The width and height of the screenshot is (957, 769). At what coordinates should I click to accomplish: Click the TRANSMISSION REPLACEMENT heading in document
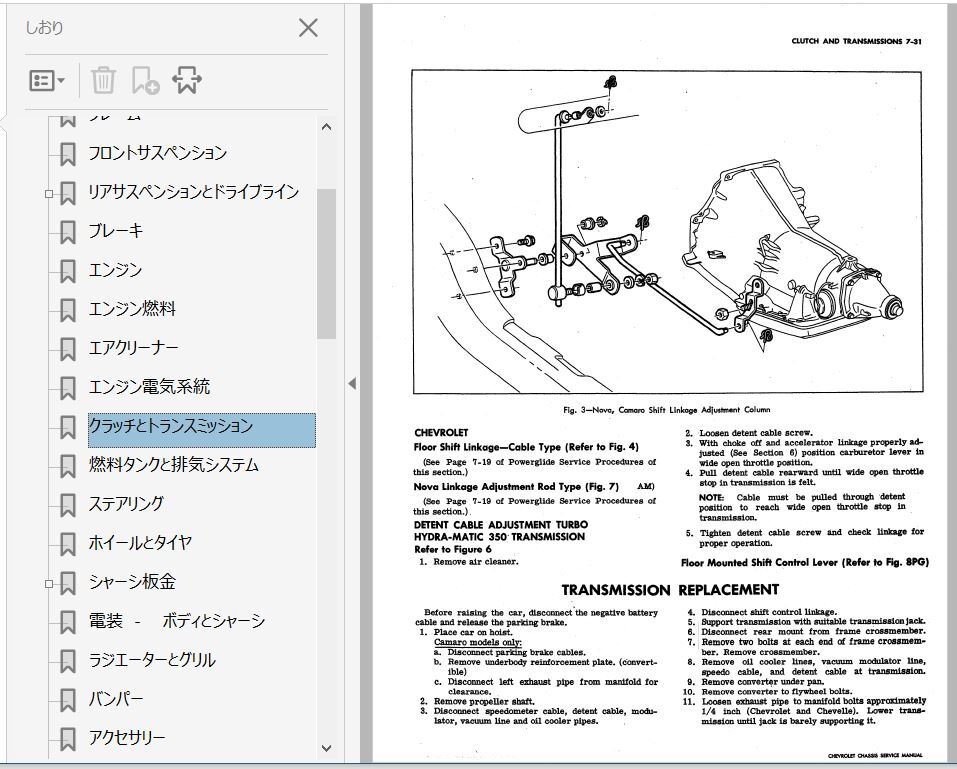pos(670,590)
